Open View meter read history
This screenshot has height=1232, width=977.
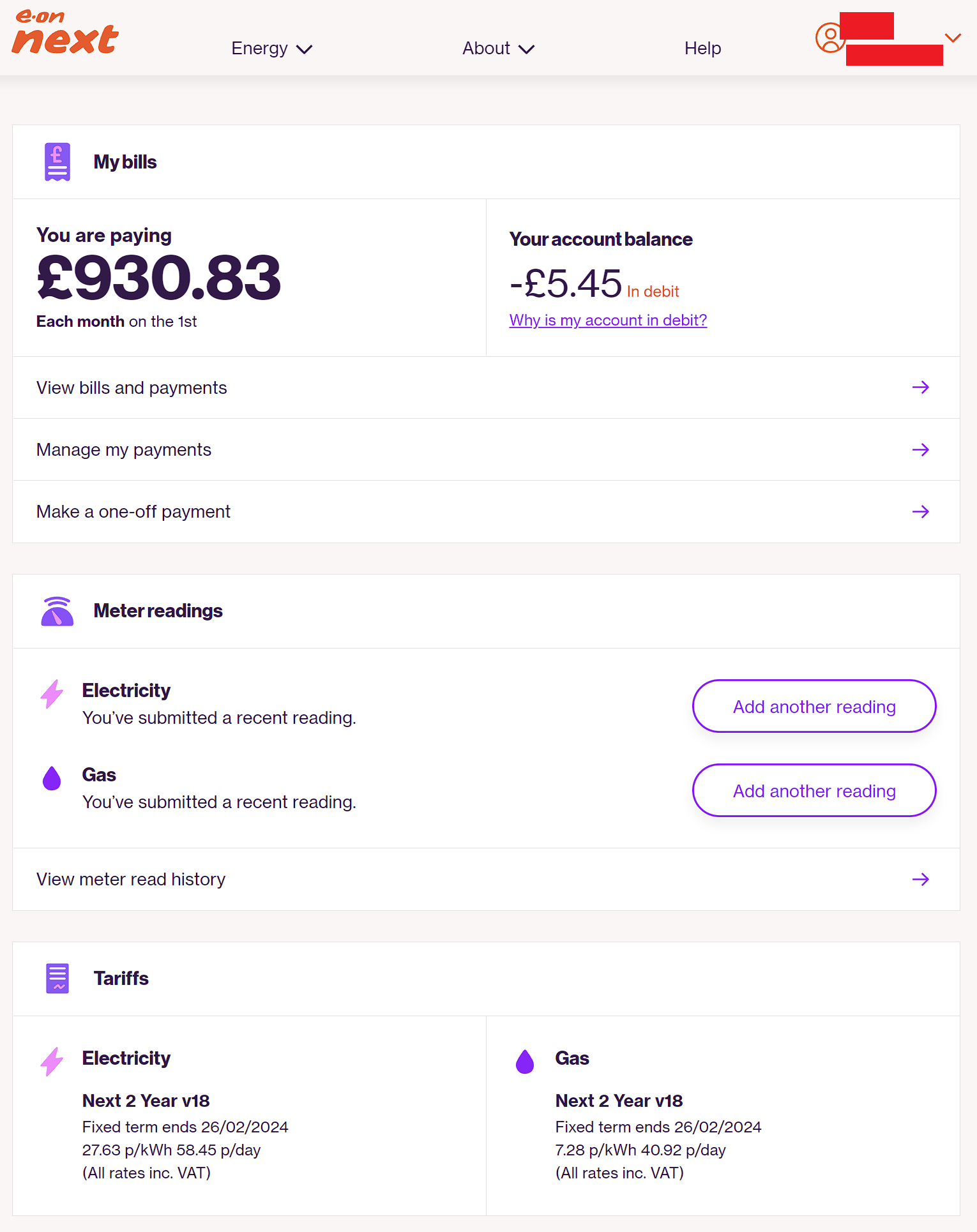pos(131,880)
